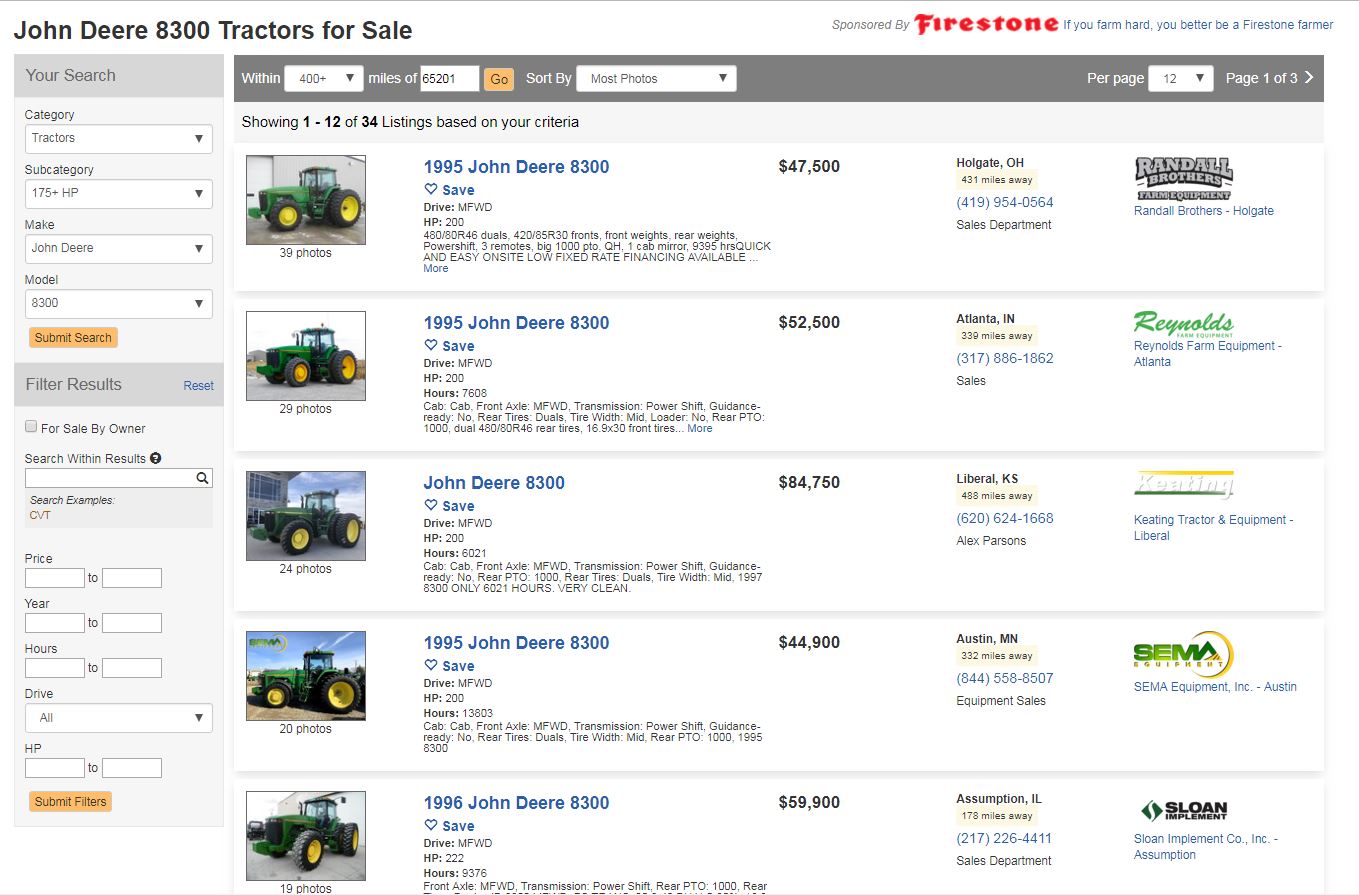The image size is (1359, 895).
Task: Select the 431 miles away badge
Action: coord(996,180)
